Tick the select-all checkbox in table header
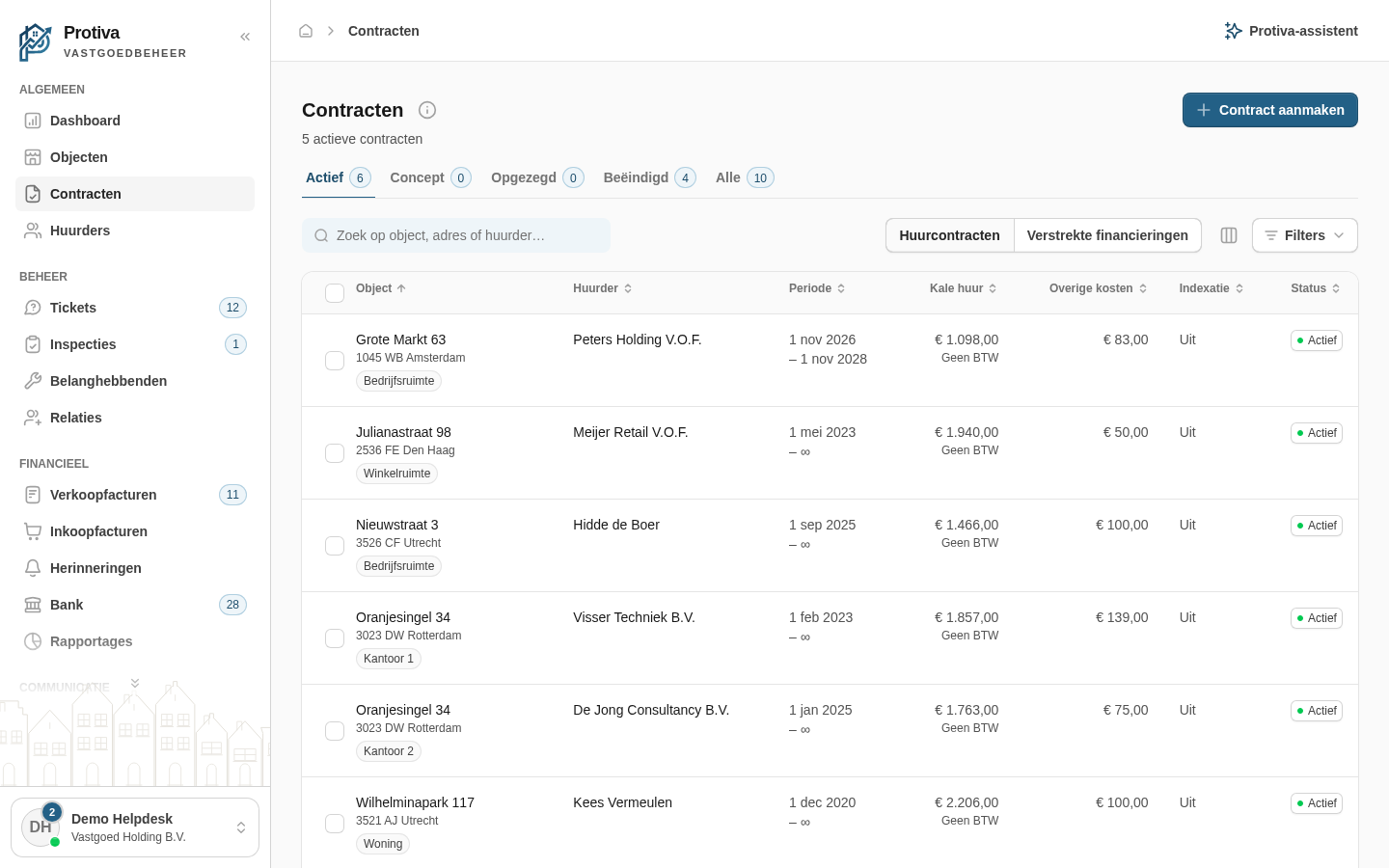Viewport: 1389px width, 868px height. [335, 293]
